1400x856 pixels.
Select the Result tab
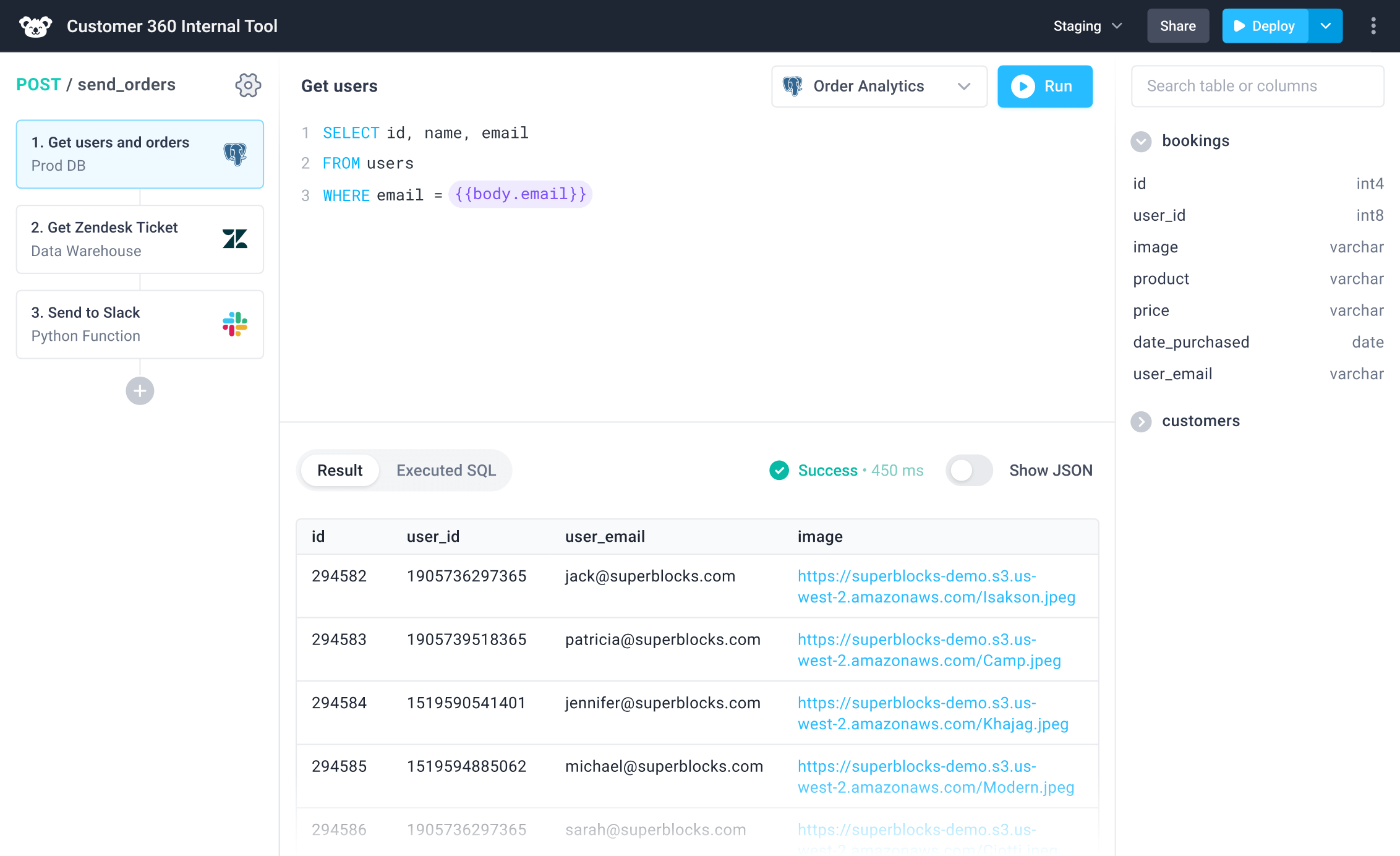(339, 471)
